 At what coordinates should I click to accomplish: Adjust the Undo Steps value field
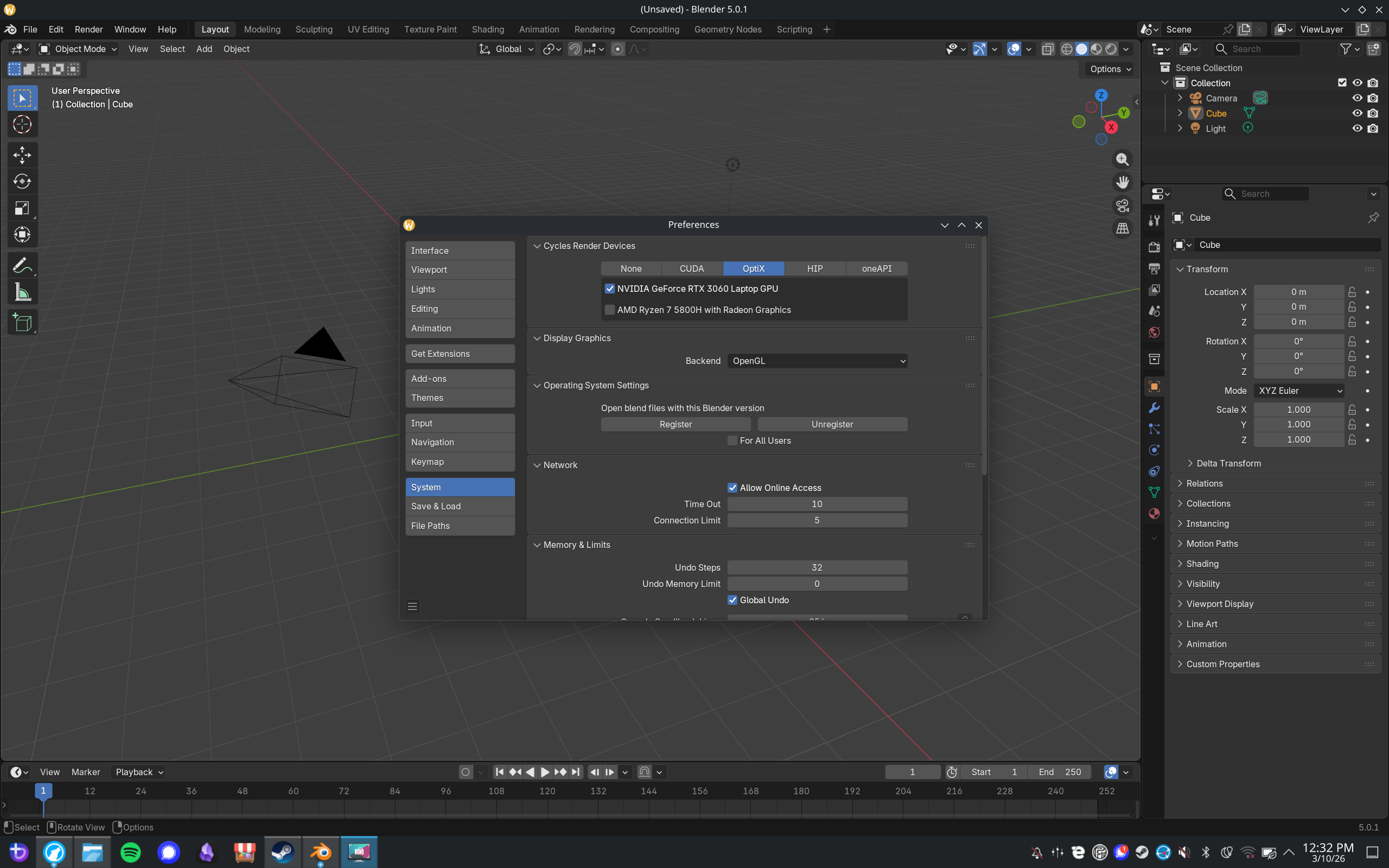[x=817, y=568]
